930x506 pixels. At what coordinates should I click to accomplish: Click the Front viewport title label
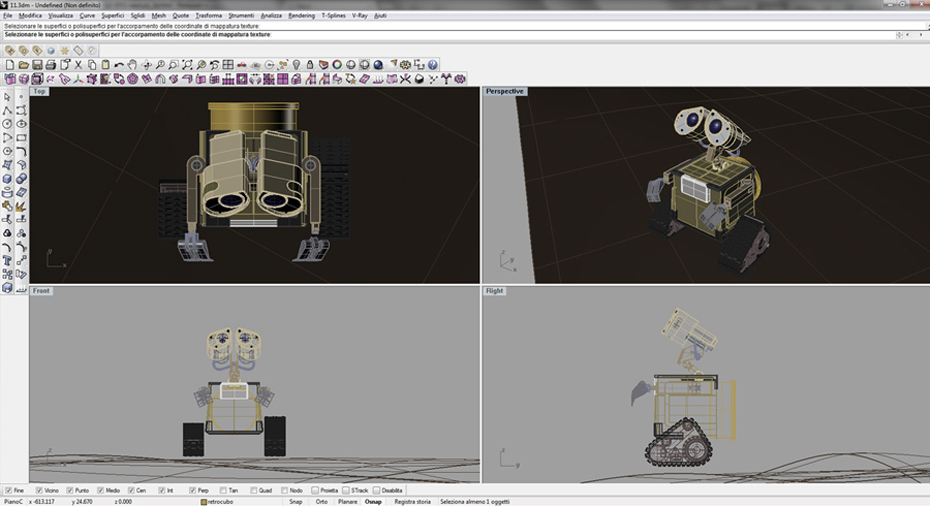coord(42,291)
